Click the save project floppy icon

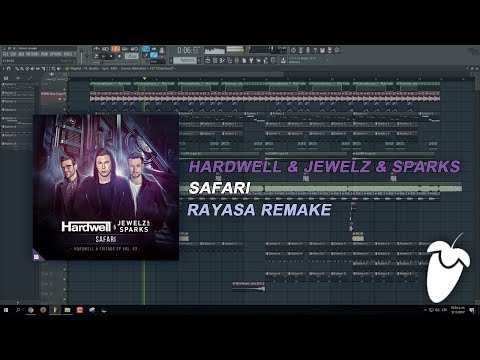point(322,50)
